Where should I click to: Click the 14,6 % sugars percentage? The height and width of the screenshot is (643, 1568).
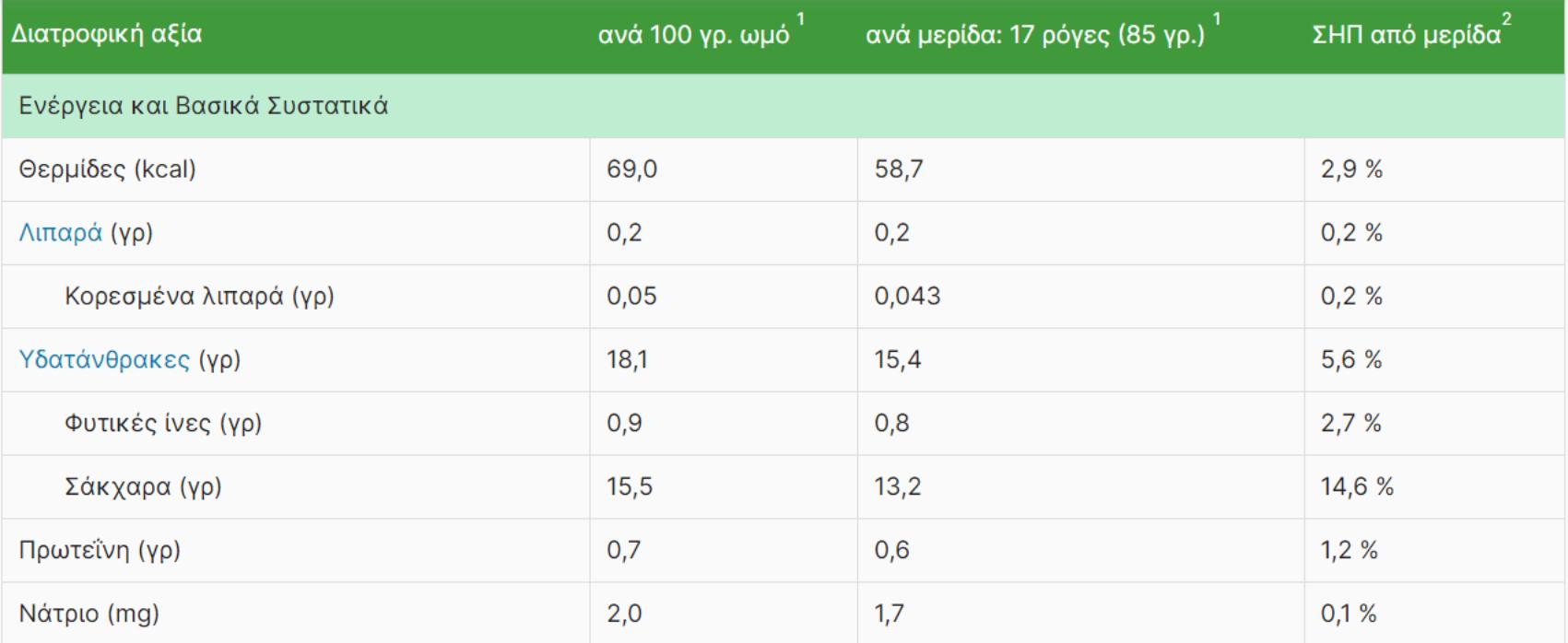[x=1357, y=486]
